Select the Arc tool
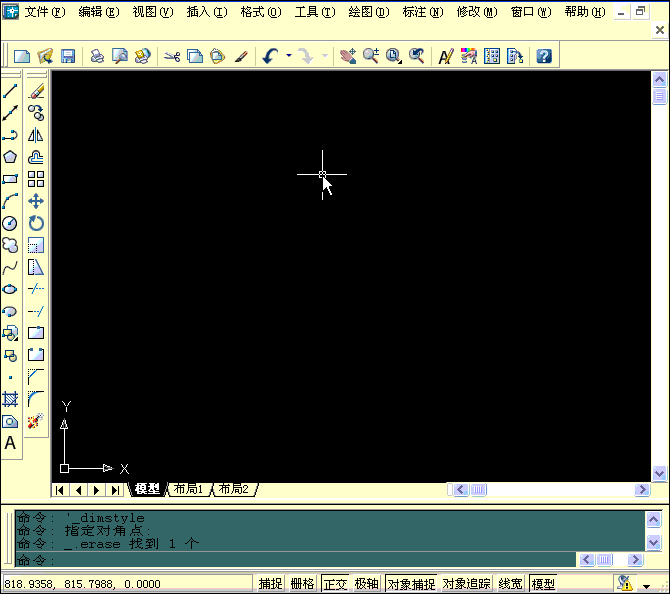Image resolution: width=670 pixels, height=594 pixels. pyautogui.click(x=10, y=201)
